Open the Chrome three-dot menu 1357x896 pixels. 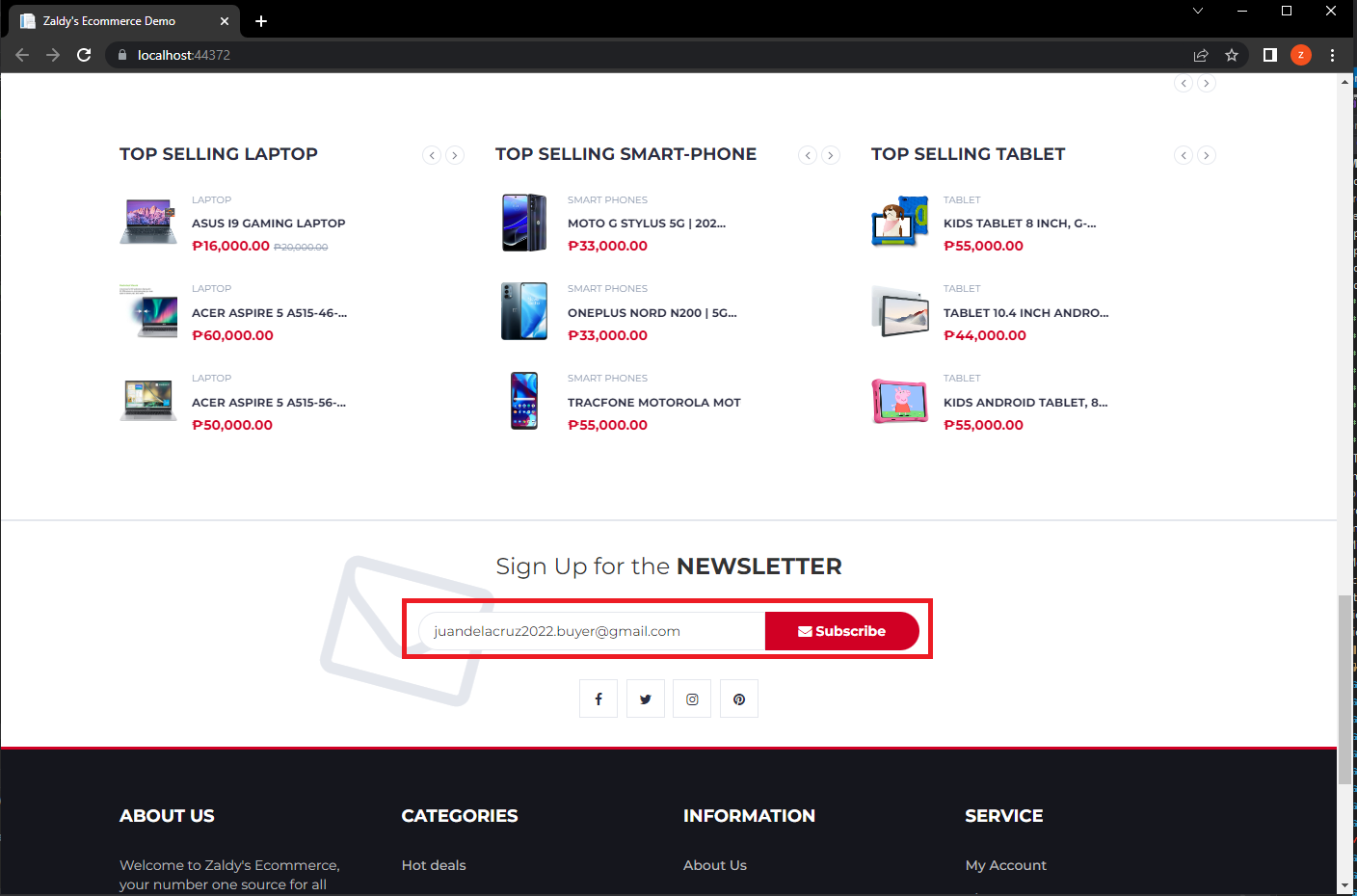[1333, 55]
